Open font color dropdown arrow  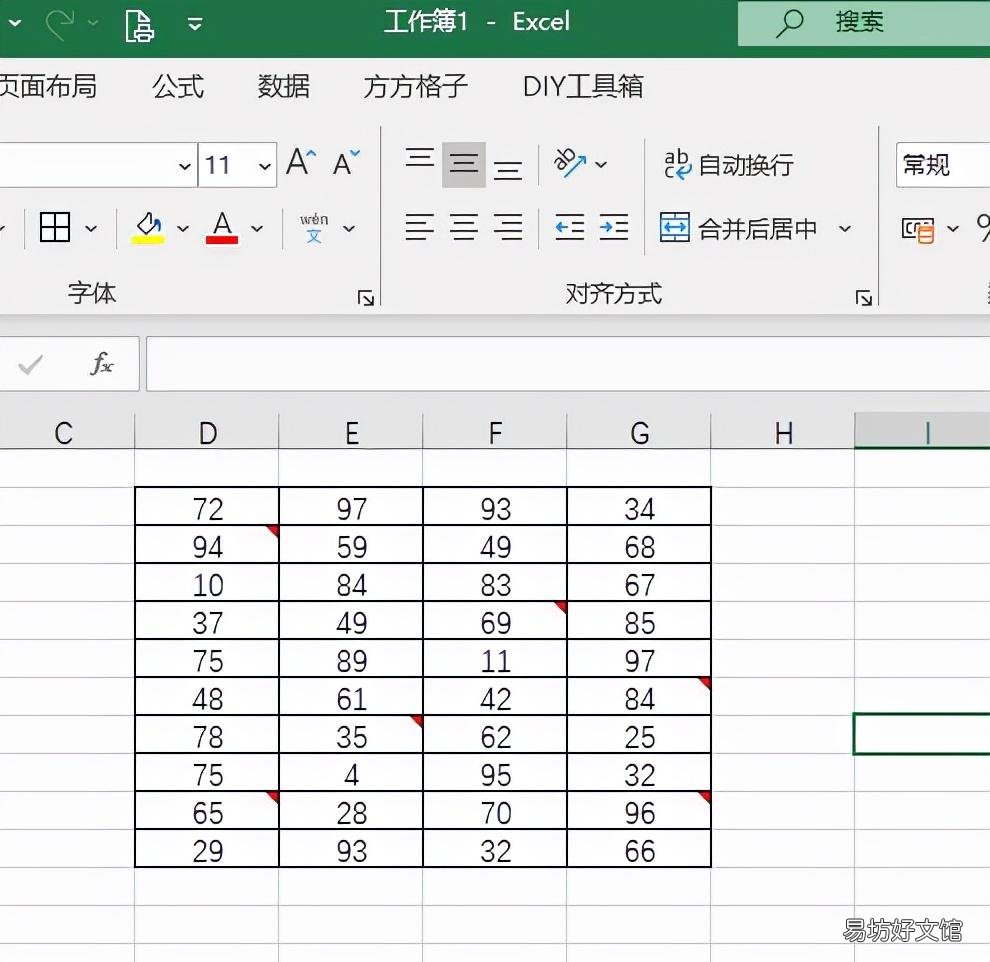point(256,229)
